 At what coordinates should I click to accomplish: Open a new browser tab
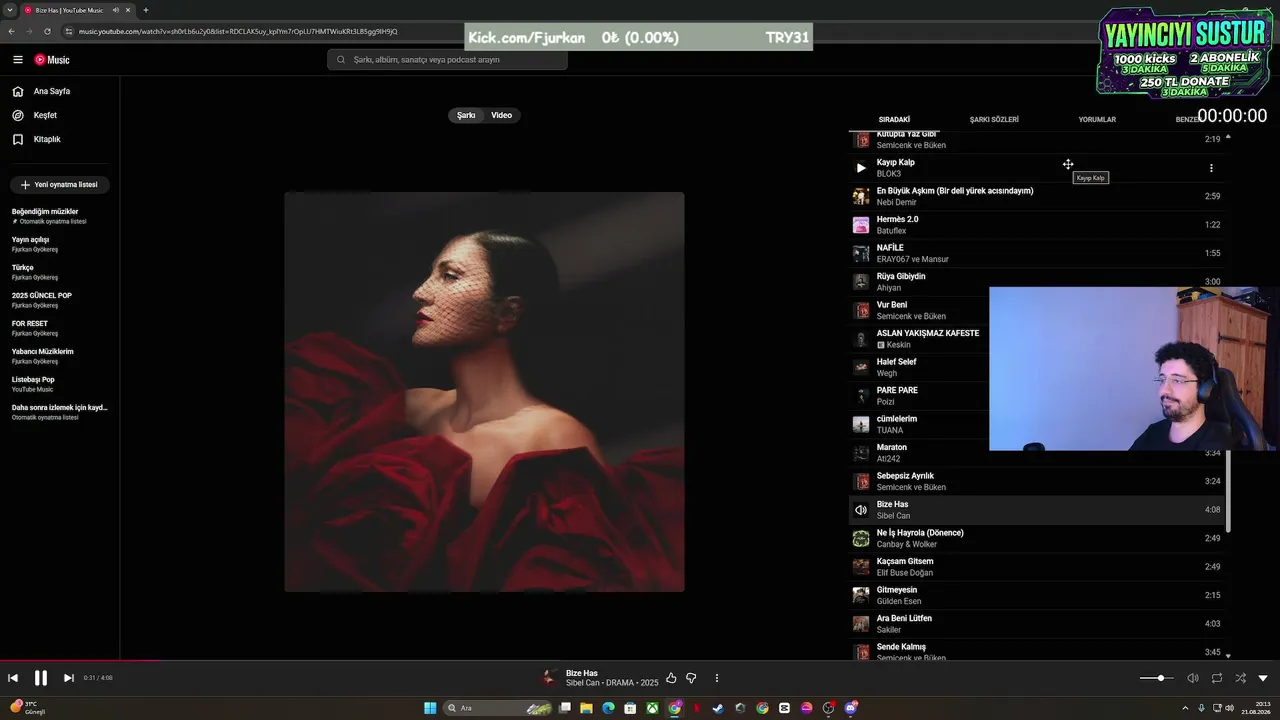[x=145, y=10]
